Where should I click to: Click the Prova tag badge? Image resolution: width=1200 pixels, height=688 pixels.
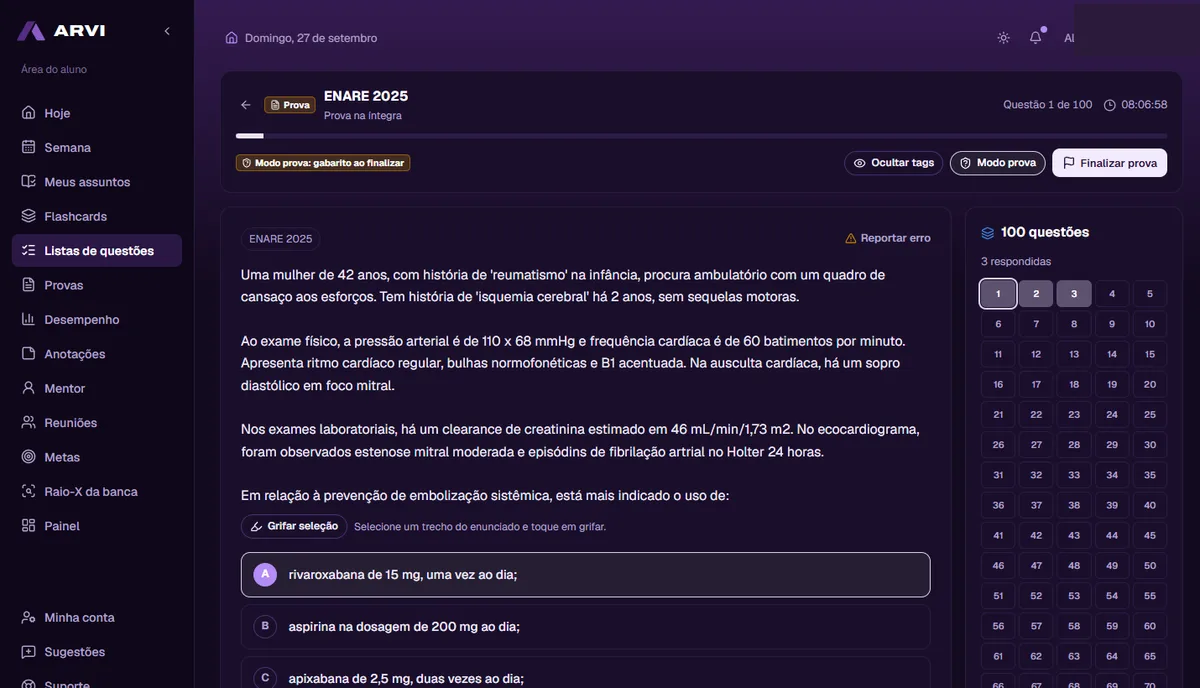point(290,105)
